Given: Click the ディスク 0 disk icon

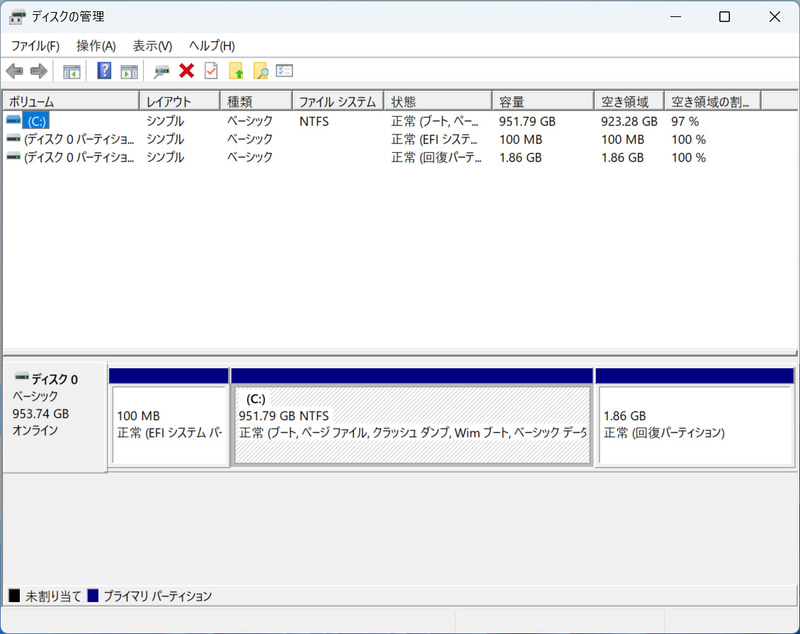Looking at the screenshot, I should tap(21, 377).
